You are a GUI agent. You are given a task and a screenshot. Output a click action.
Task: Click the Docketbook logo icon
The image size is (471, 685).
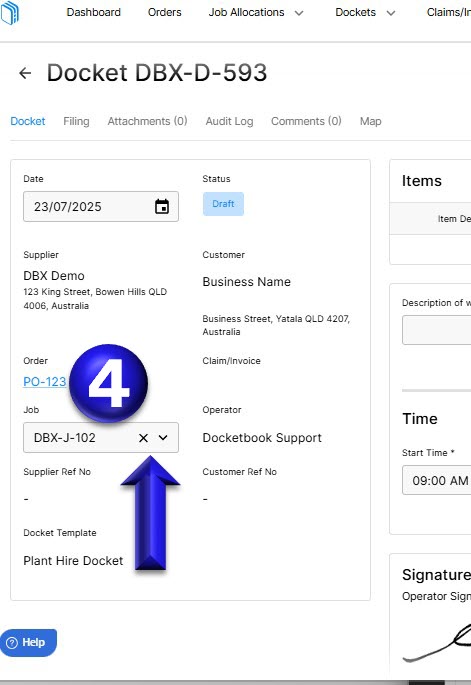pos(9,13)
